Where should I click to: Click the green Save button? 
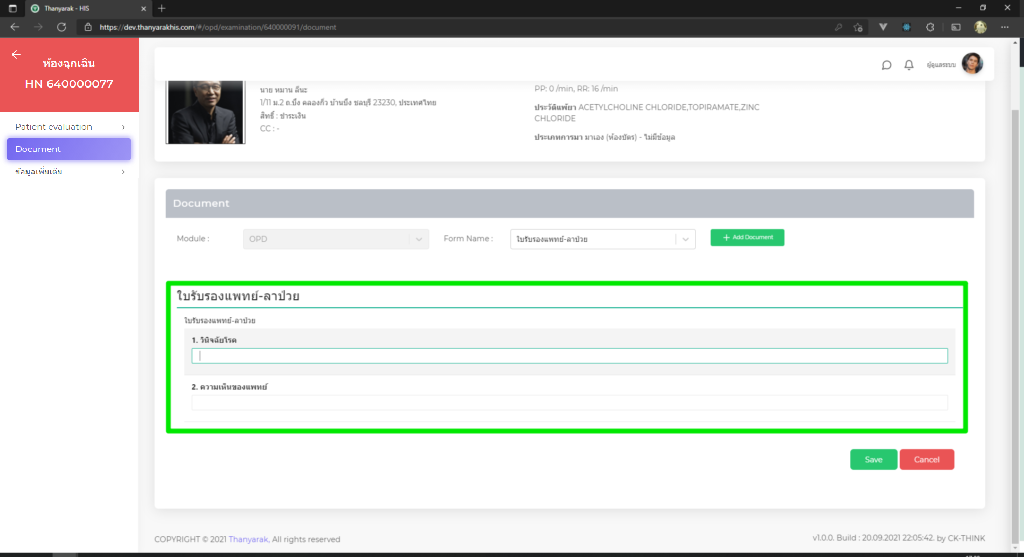pos(873,460)
